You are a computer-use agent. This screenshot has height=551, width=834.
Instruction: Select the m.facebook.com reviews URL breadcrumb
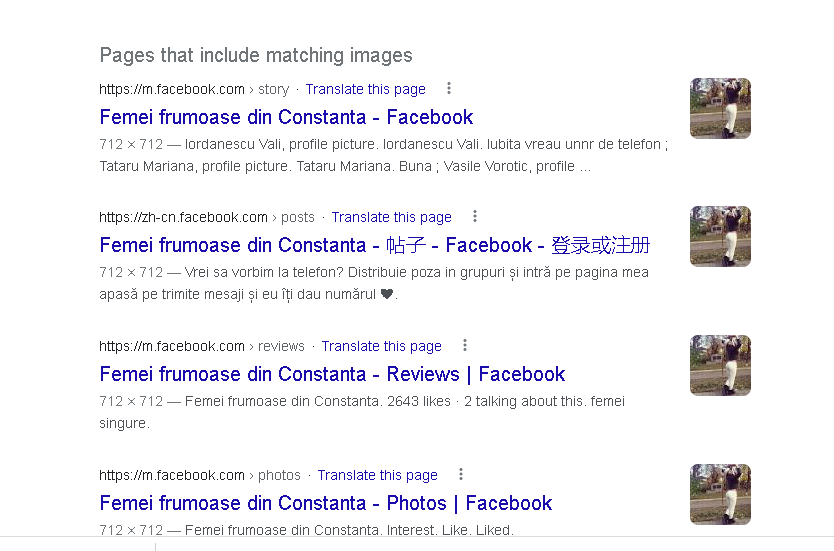tap(202, 346)
